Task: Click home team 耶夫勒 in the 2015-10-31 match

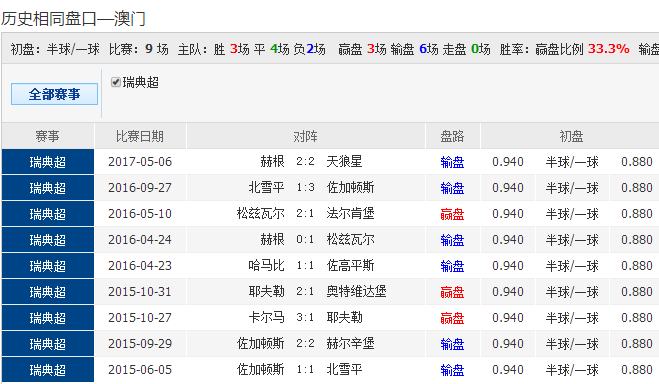Action: 266,292
